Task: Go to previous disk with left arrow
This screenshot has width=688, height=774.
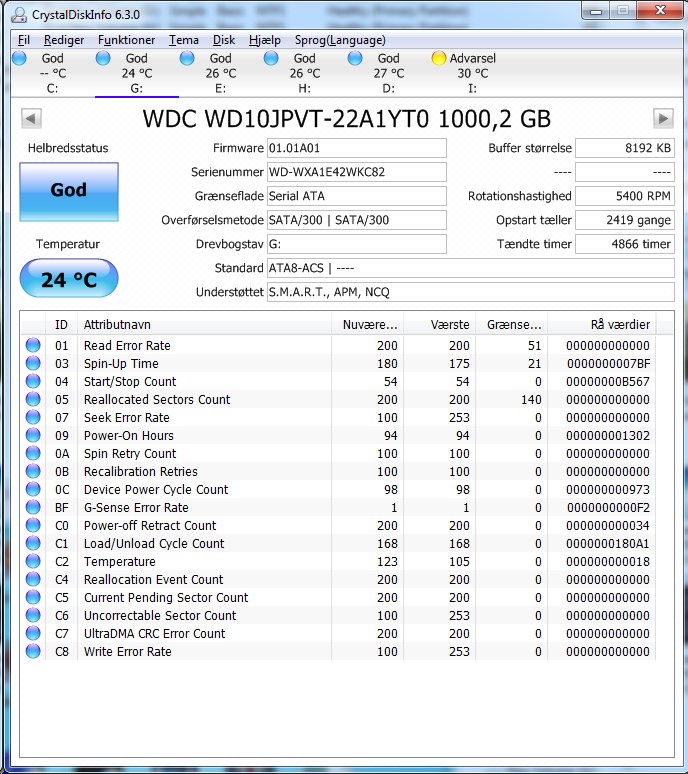Action: point(31,118)
